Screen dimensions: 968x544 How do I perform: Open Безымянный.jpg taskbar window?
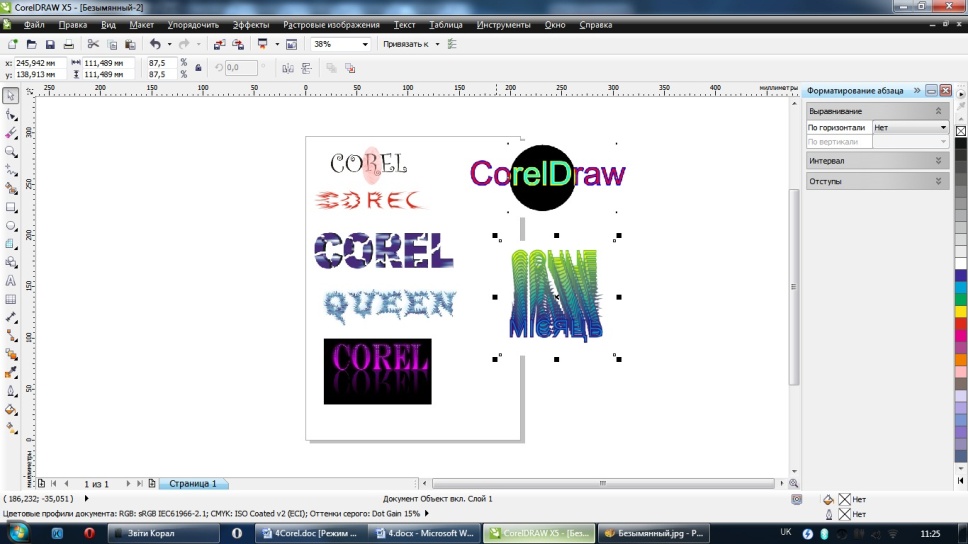[x=652, y=533]
